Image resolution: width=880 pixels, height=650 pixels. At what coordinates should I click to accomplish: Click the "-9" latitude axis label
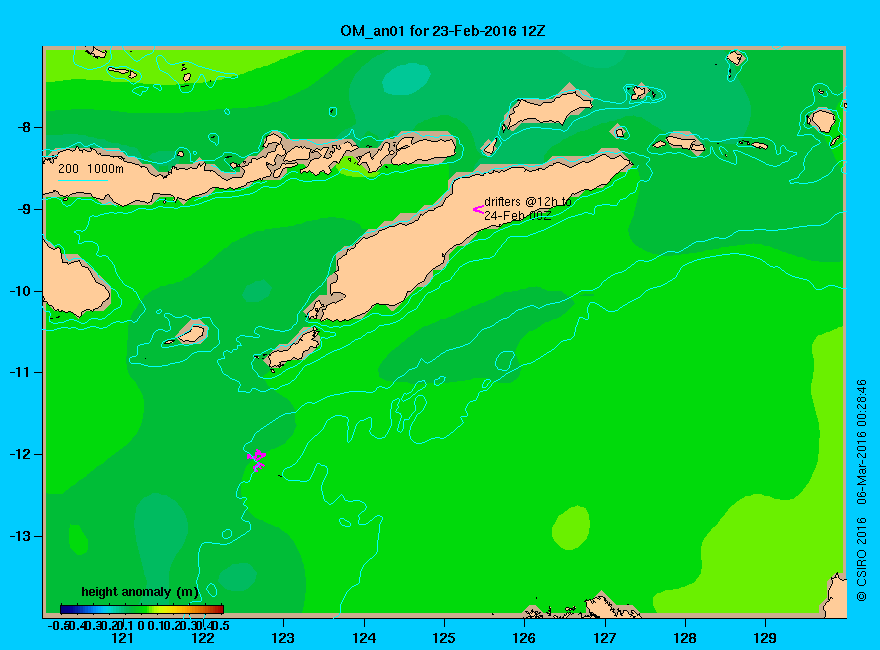pyautogui.click(x=24, y=209)
